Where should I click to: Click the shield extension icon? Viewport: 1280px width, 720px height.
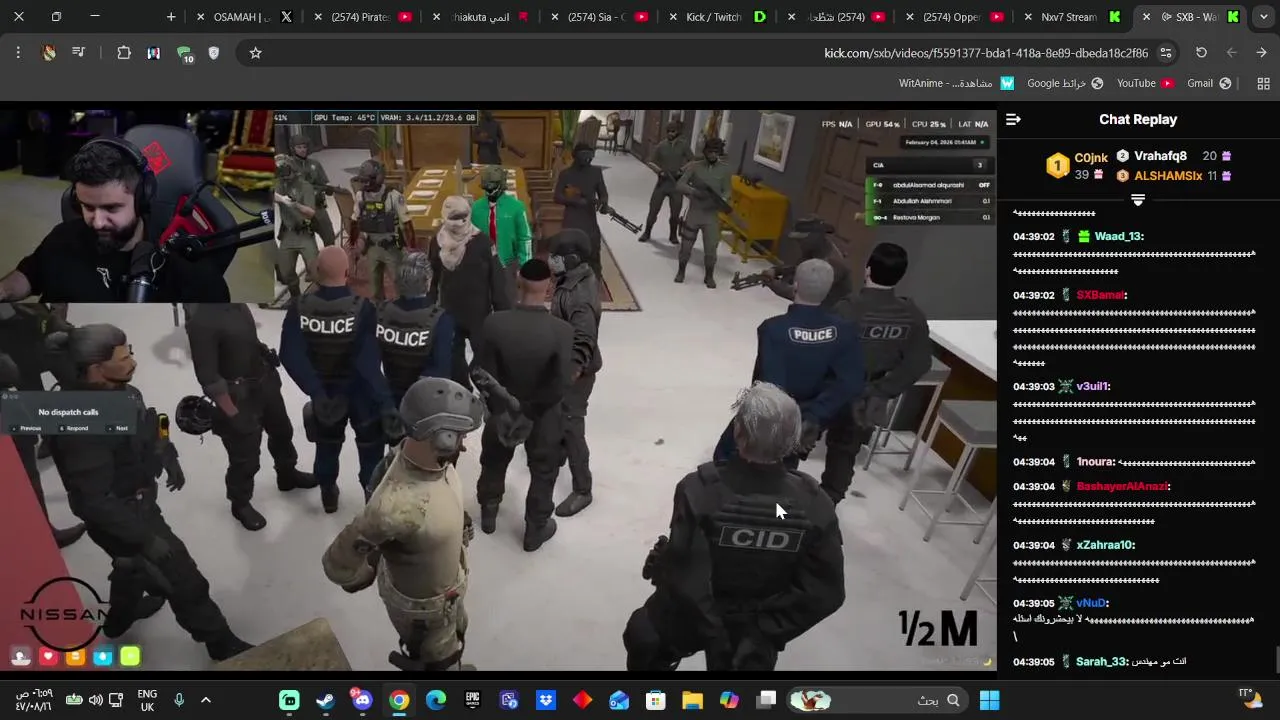213,53
